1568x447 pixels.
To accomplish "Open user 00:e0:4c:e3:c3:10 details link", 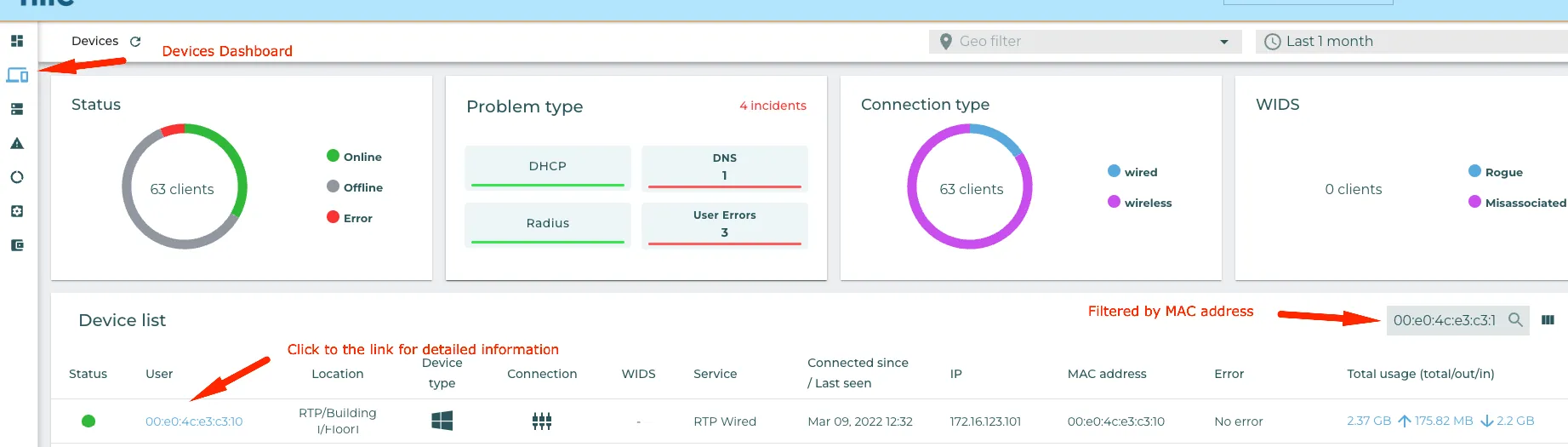I will [194, 421].
